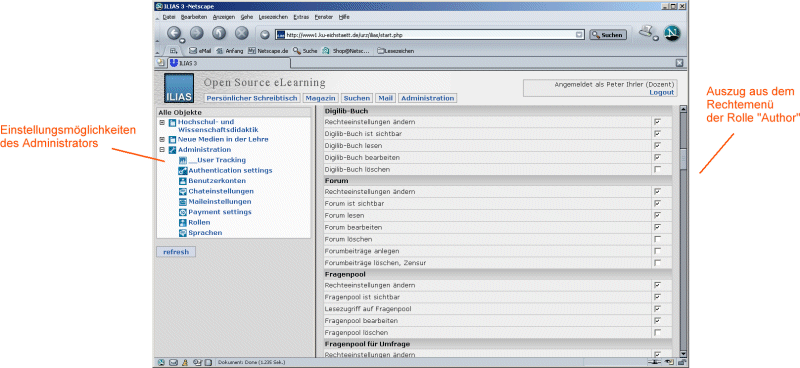Image resolution: width=800 pixels, height=368 pixels.
Task: Open the Shop@Netscape bookmark
Action: pos(346,51)
